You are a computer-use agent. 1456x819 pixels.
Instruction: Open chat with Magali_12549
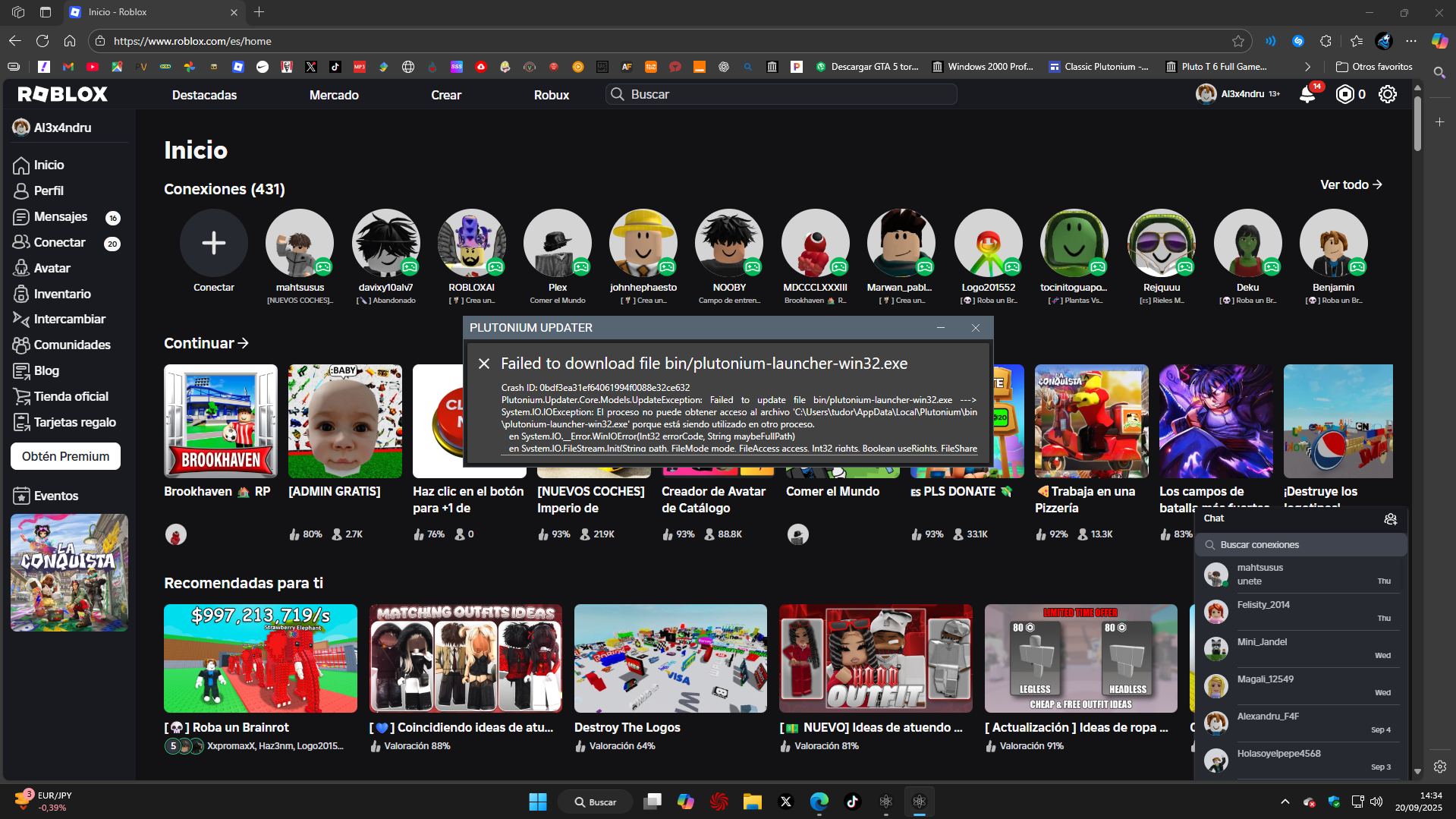pos(1300,686)
